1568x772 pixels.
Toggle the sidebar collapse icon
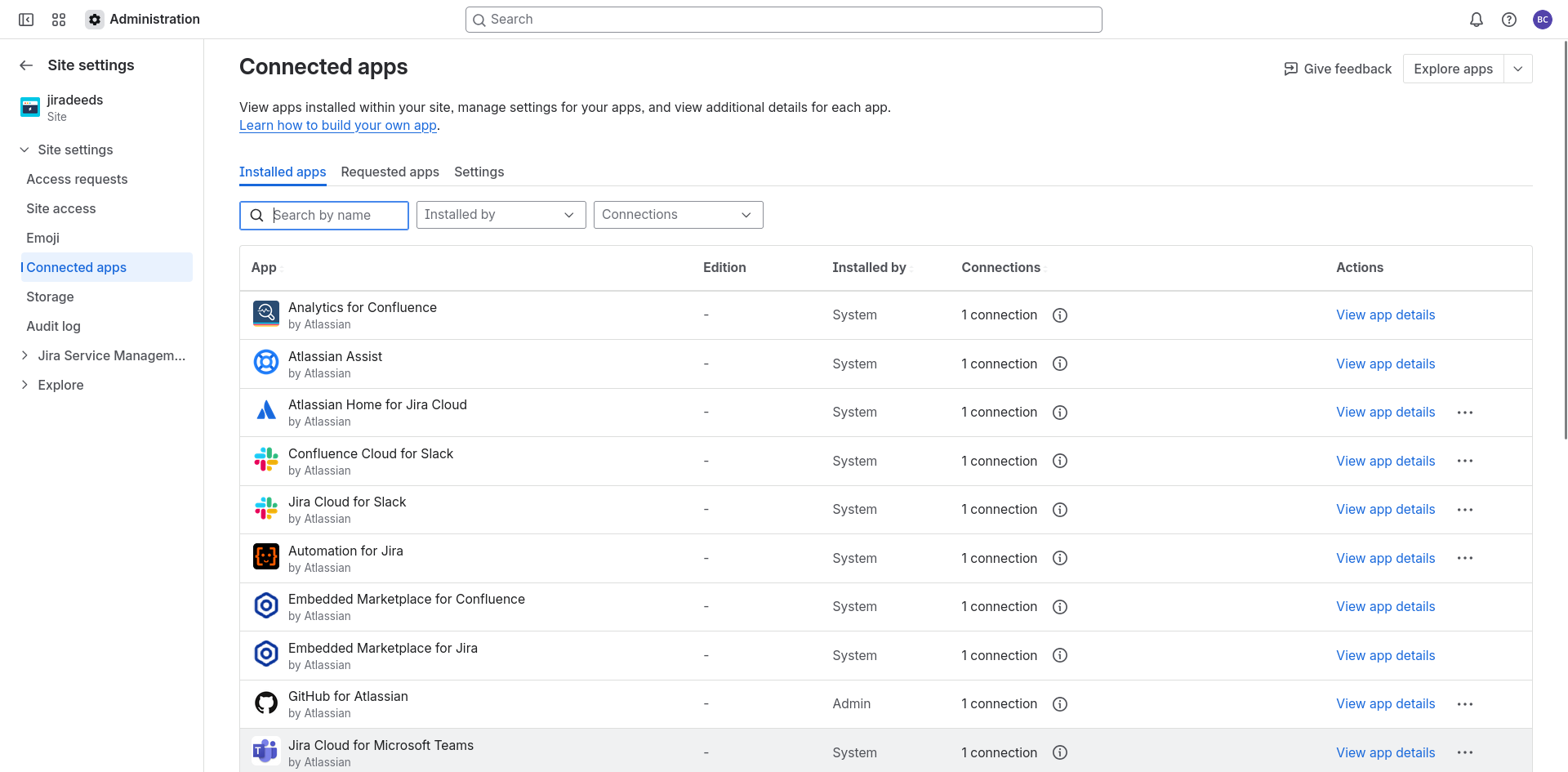click(26, 20)
